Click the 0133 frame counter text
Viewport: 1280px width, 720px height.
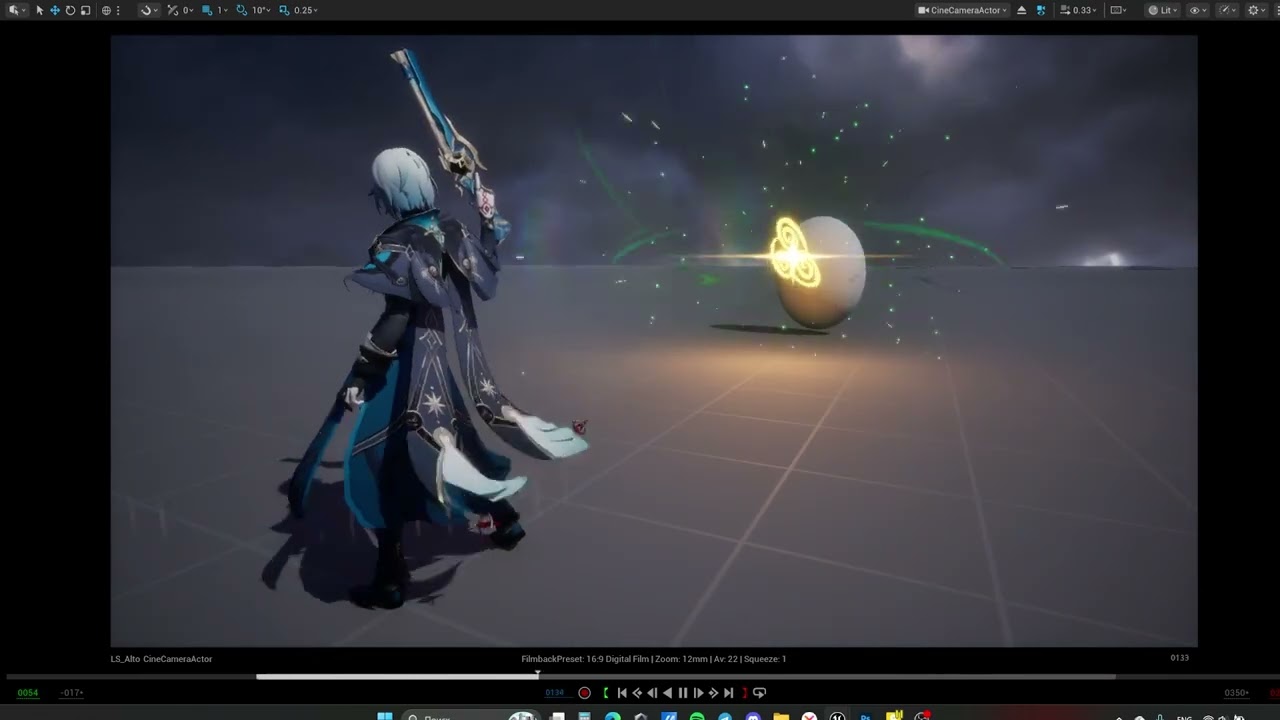tap(1180, 658)
